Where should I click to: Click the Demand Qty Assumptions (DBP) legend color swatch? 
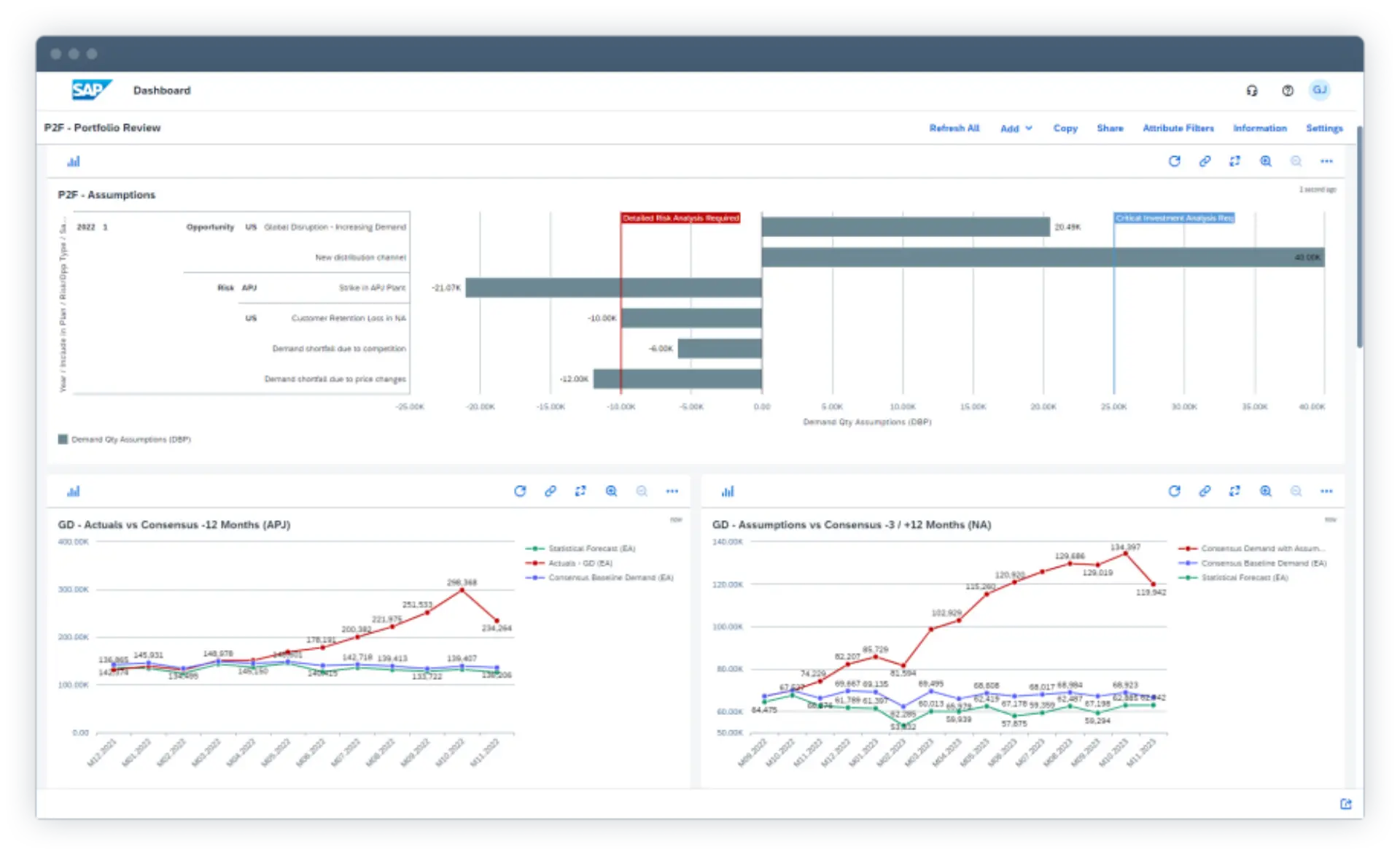click(63, 439)
